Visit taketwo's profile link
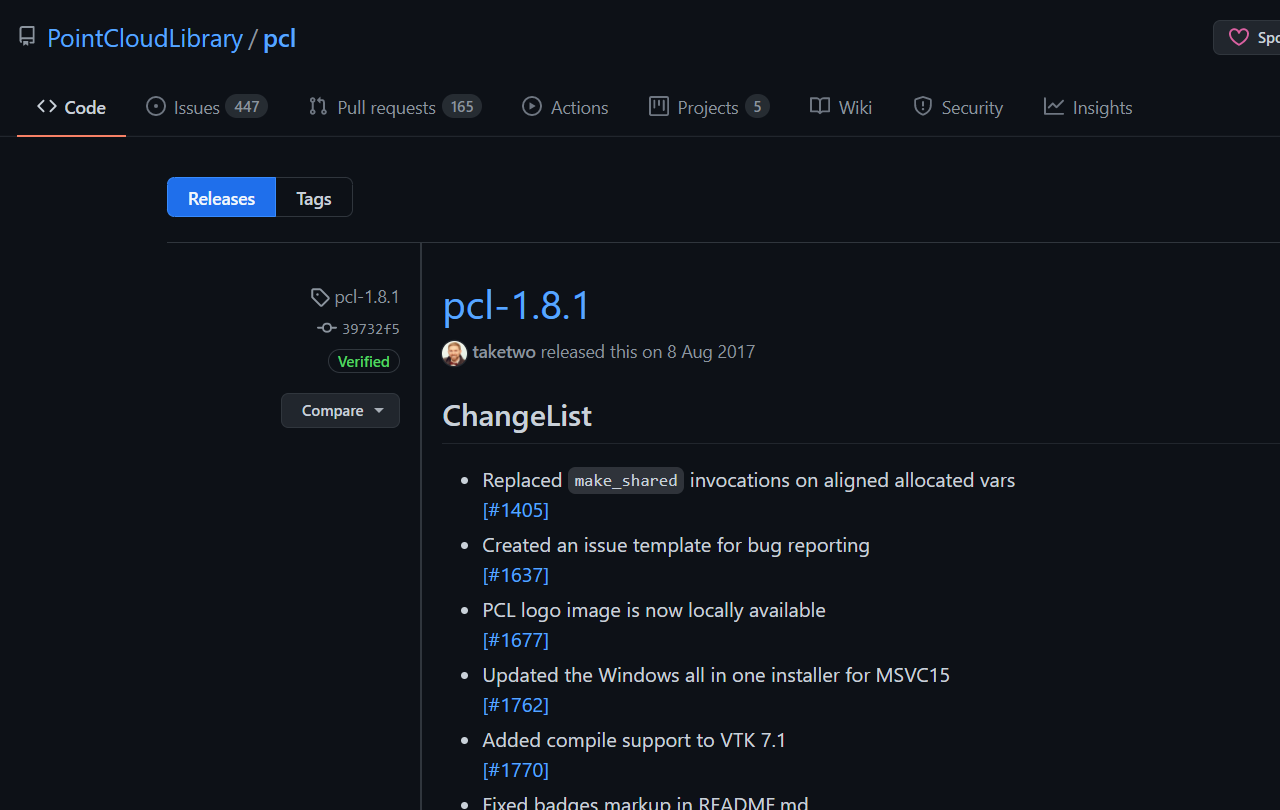The image size is (1280, 810). (x=503, y=352)
